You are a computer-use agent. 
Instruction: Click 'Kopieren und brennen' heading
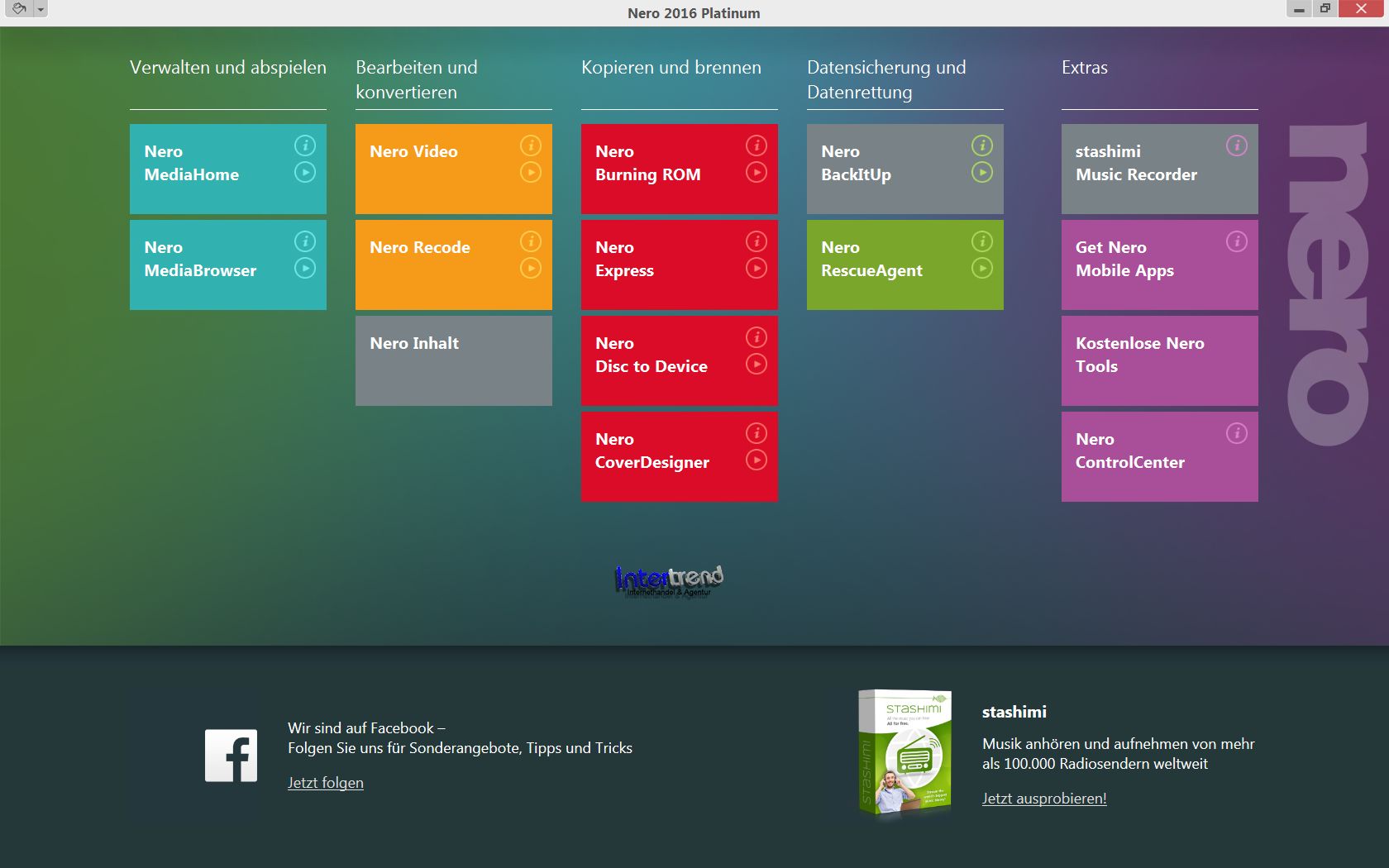[x=671, y=67]
